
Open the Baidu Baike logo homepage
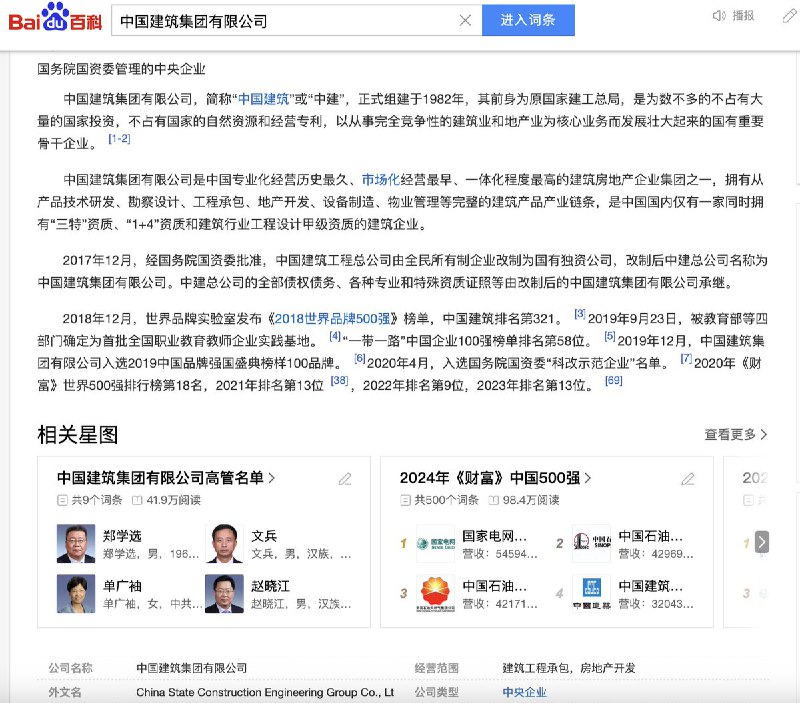(55, 18)
